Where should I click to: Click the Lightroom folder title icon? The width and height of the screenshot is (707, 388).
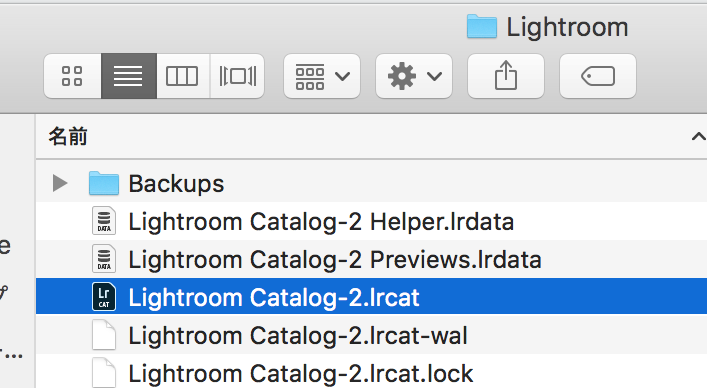(482, 27)
